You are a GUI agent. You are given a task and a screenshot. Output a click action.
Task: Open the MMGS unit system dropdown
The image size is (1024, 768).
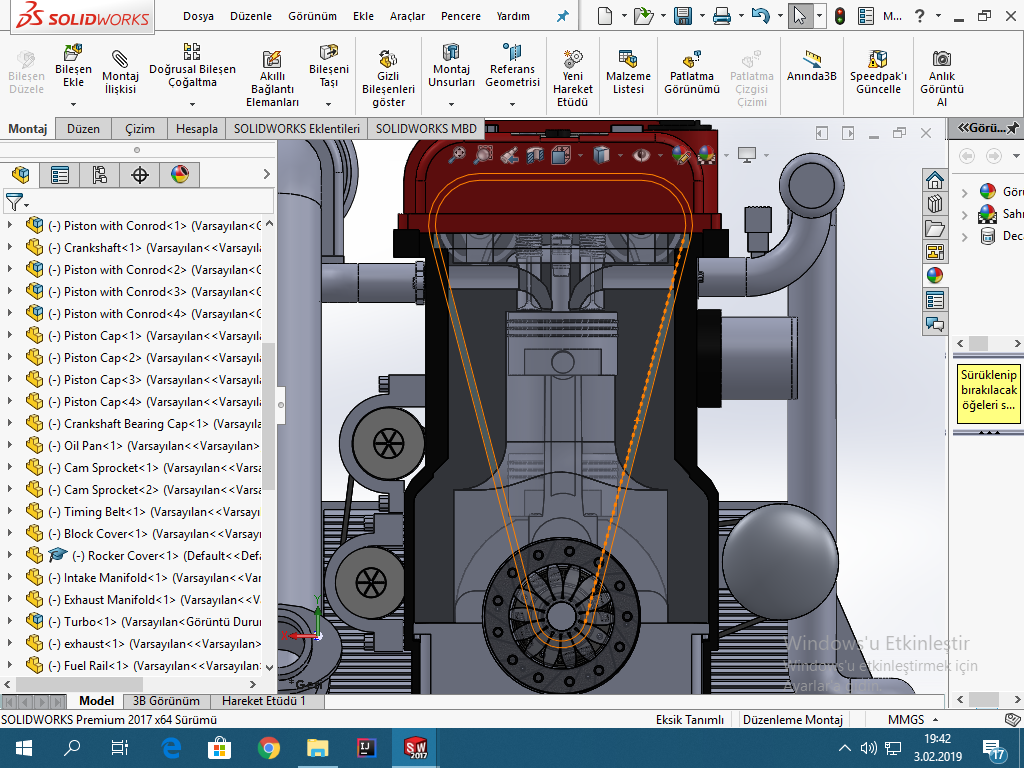tap(935, 720)
